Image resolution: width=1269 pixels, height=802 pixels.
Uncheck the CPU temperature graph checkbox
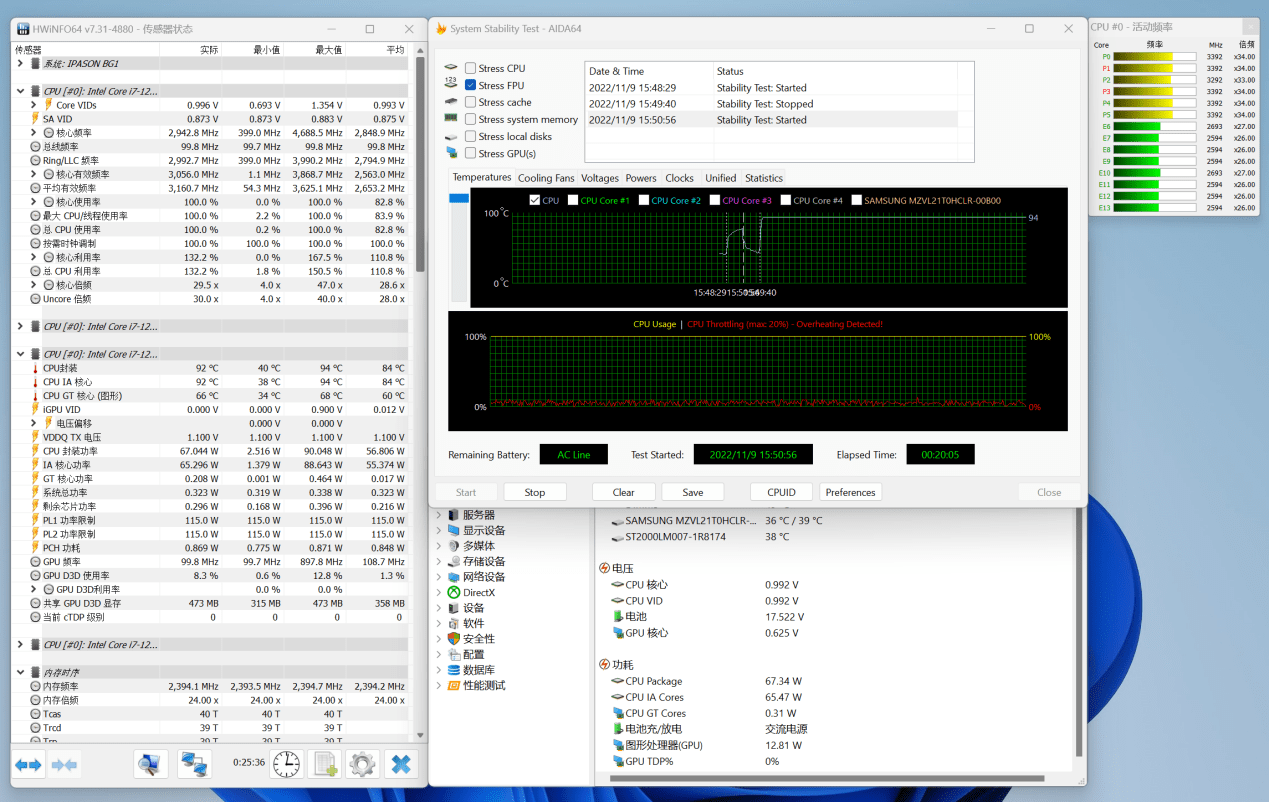[535, 200]
